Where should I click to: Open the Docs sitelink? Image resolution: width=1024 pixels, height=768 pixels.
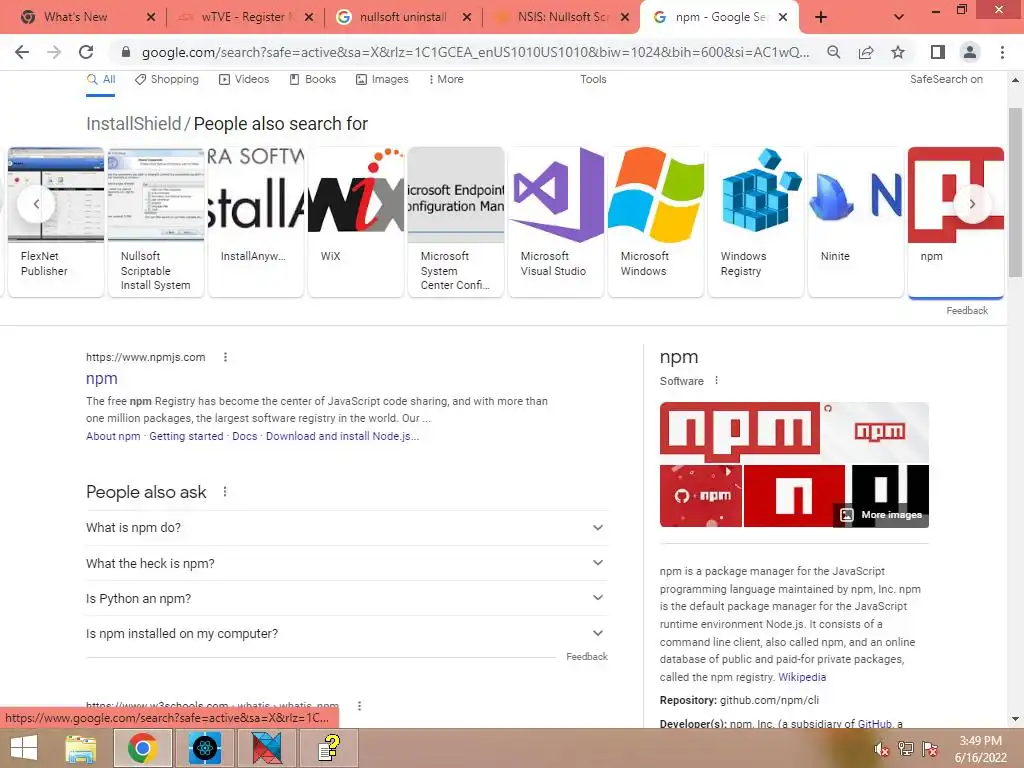click(x=245, y=436)
